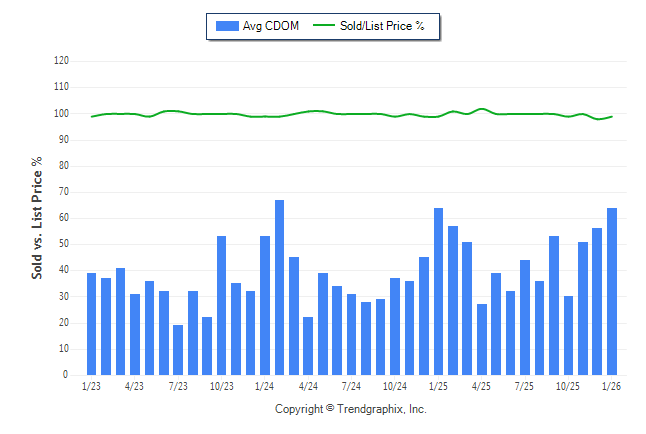
Task: Select the shortest bar at 7/23
Action: pos(178,349)
